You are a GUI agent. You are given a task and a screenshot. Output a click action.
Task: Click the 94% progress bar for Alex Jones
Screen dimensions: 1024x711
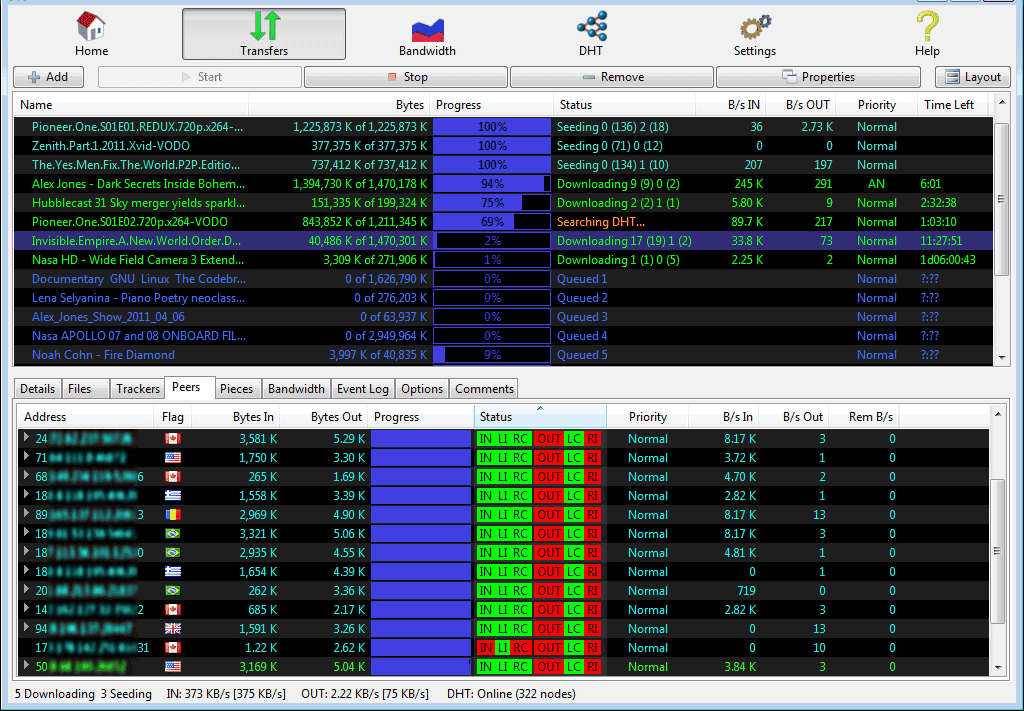(x=492, y=183)
